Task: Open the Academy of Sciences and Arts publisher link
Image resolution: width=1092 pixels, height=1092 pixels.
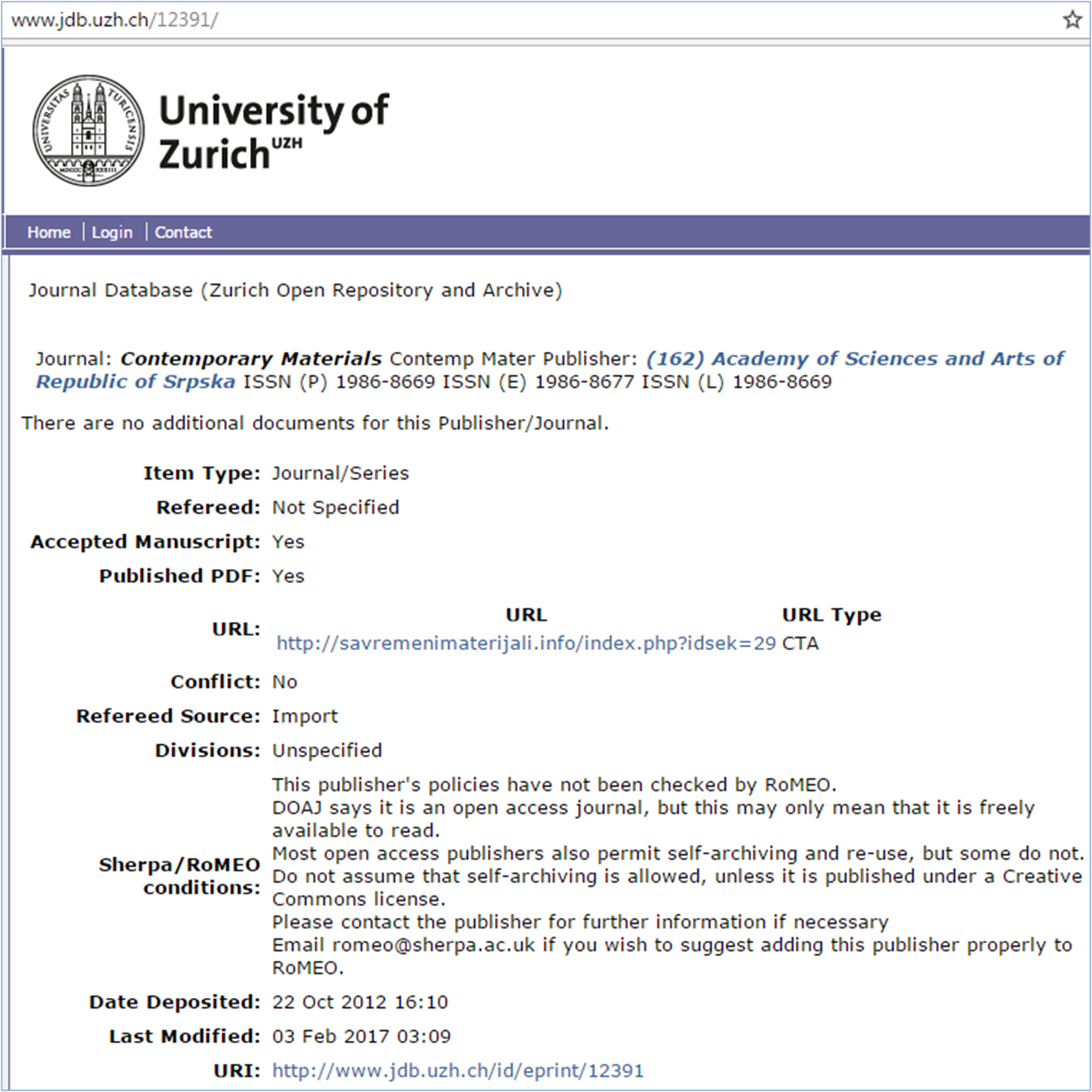Action: [x=549, y=370]
